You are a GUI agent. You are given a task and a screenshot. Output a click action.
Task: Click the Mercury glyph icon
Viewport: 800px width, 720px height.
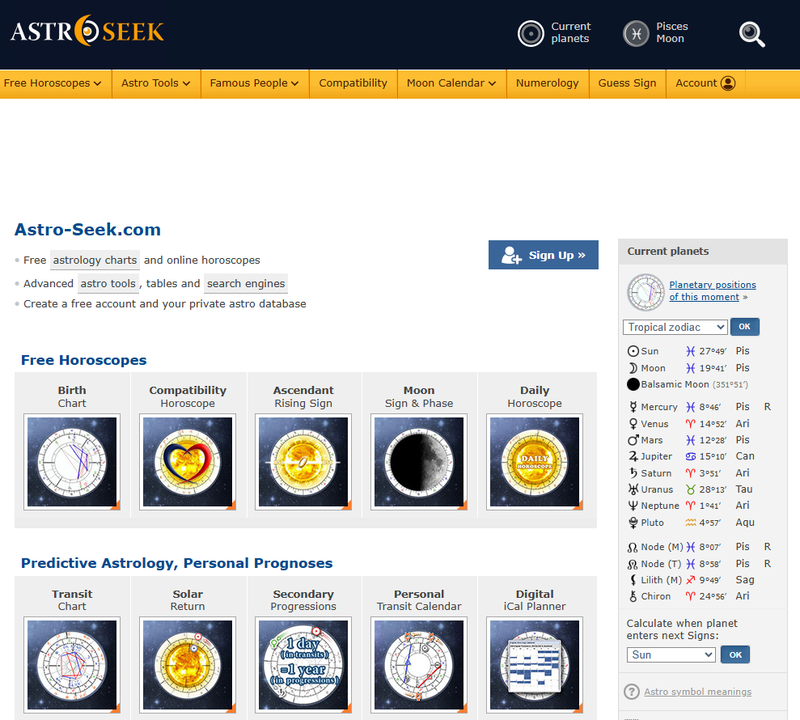[x=633, y=407]
